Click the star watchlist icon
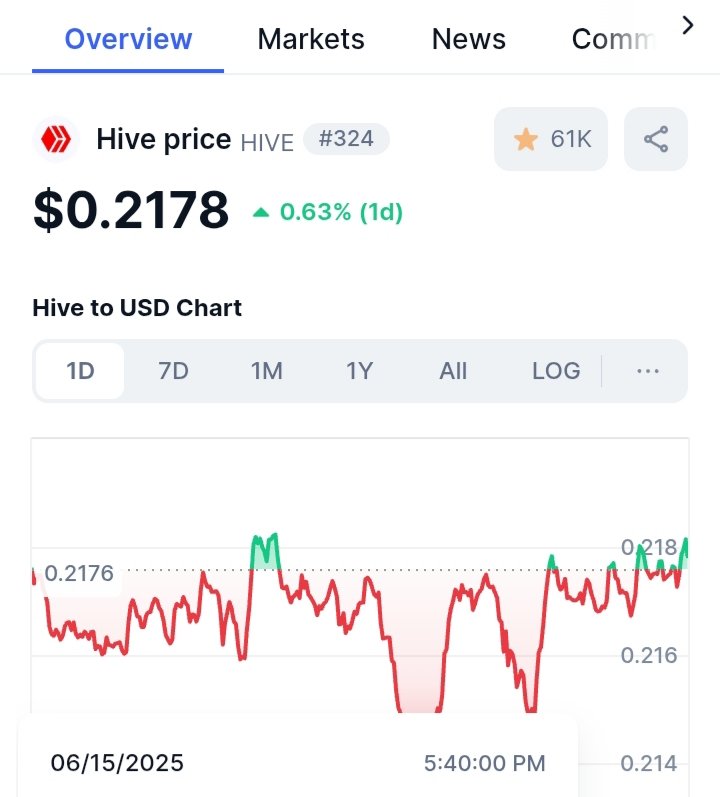The height and width of the screenshot is (797, 720). click(525, 139)
